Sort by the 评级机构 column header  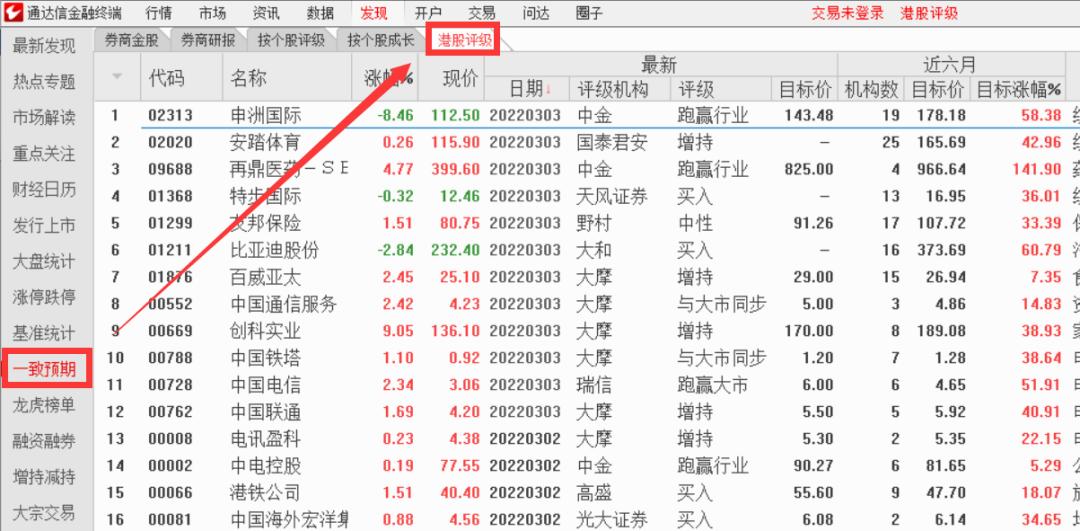coord(612,89)
